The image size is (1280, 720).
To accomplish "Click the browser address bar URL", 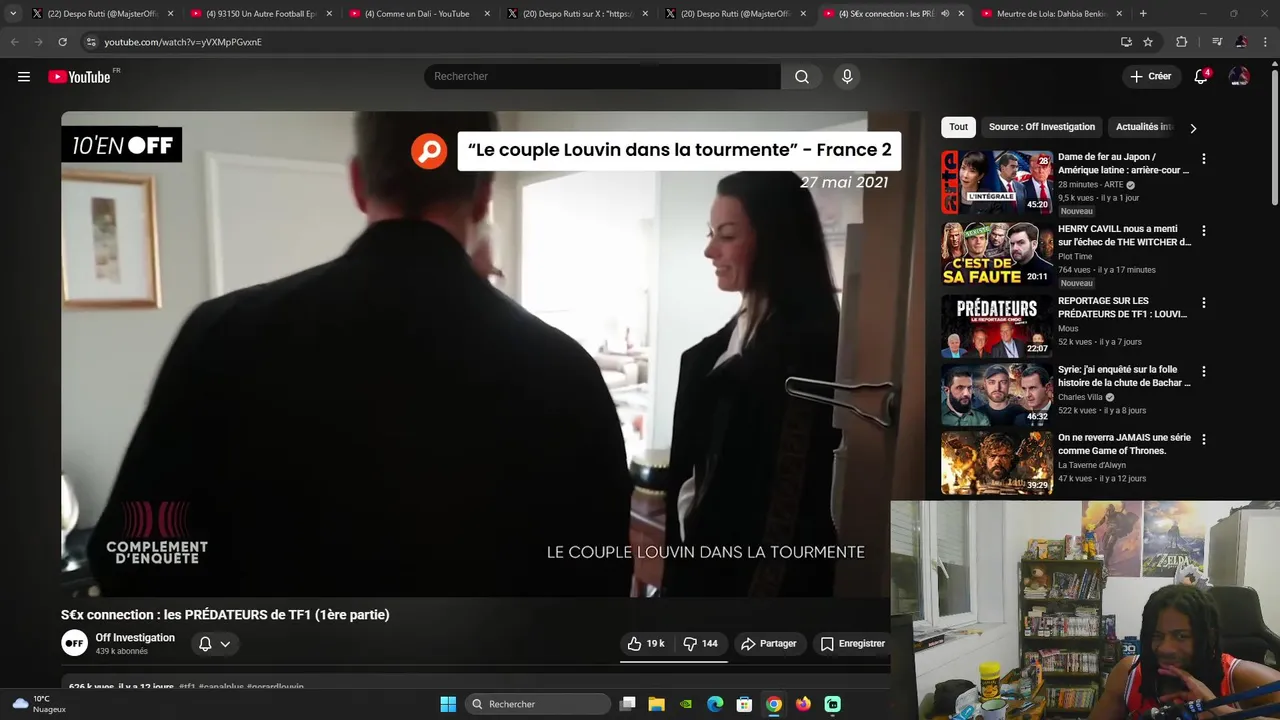I will [183, 42].
